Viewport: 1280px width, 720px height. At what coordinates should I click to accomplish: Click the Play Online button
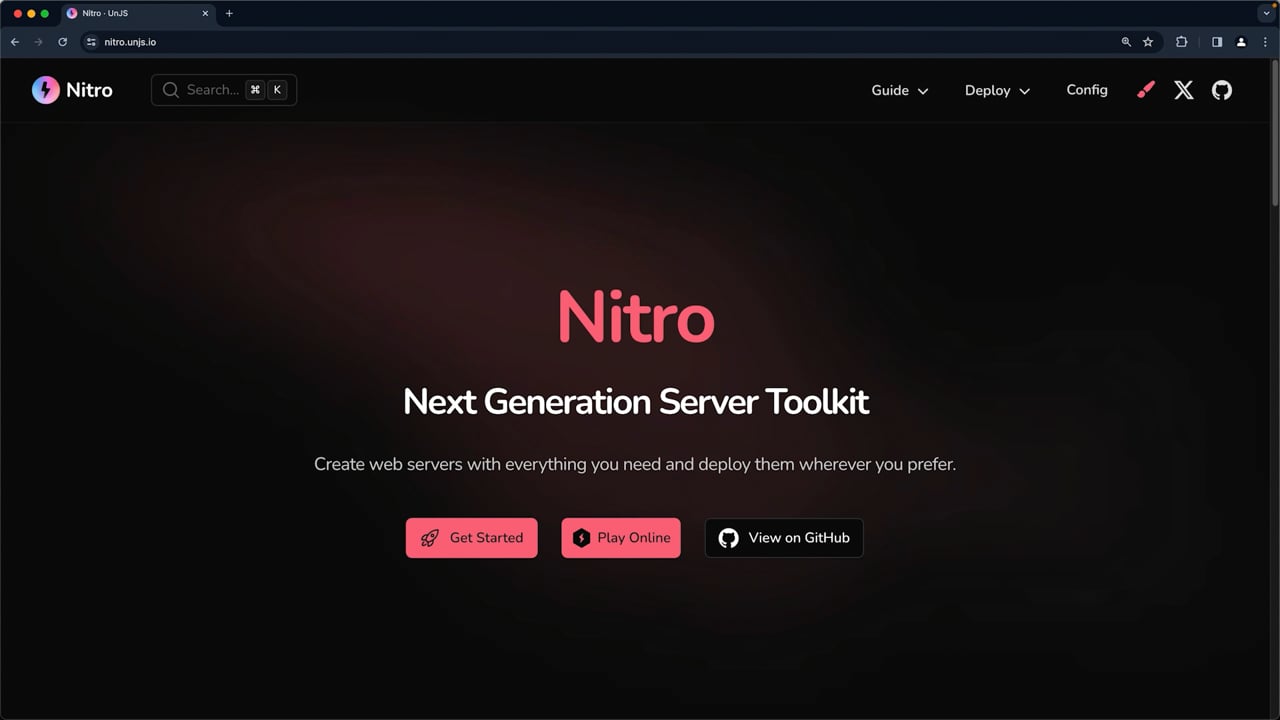pos(621,538)
